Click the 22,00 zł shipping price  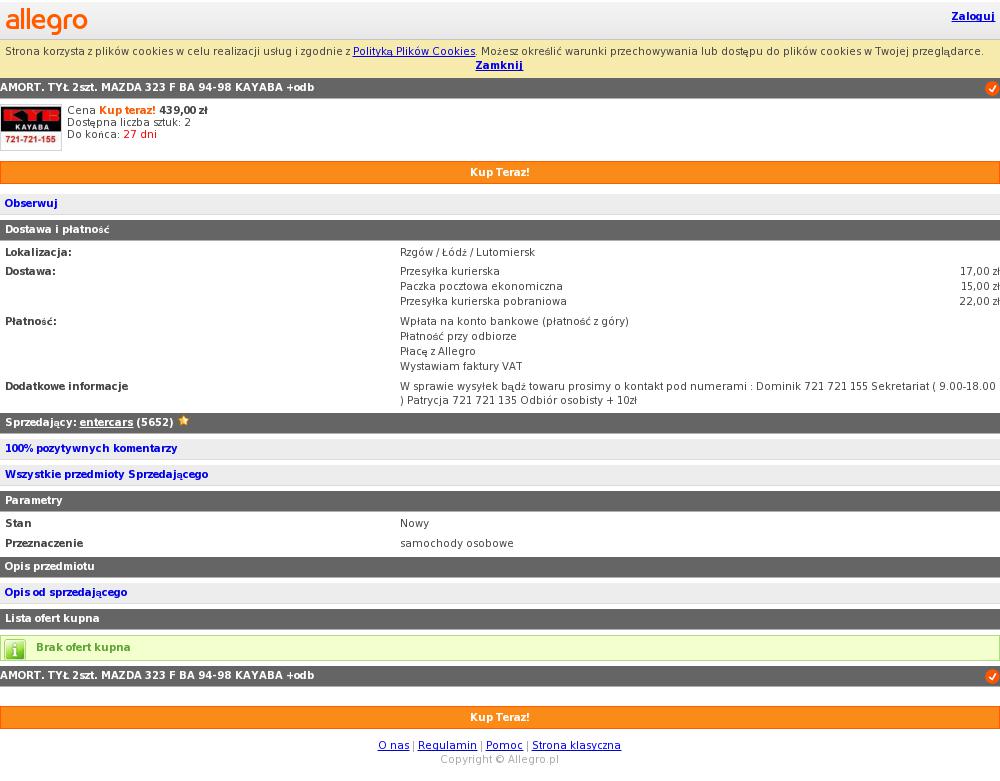click(980, 302)
